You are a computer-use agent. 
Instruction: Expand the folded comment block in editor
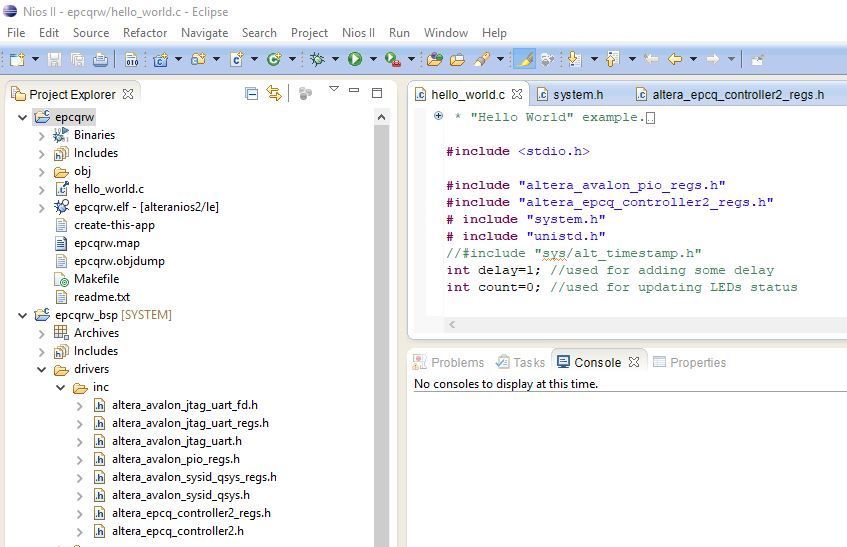[438, 117]
